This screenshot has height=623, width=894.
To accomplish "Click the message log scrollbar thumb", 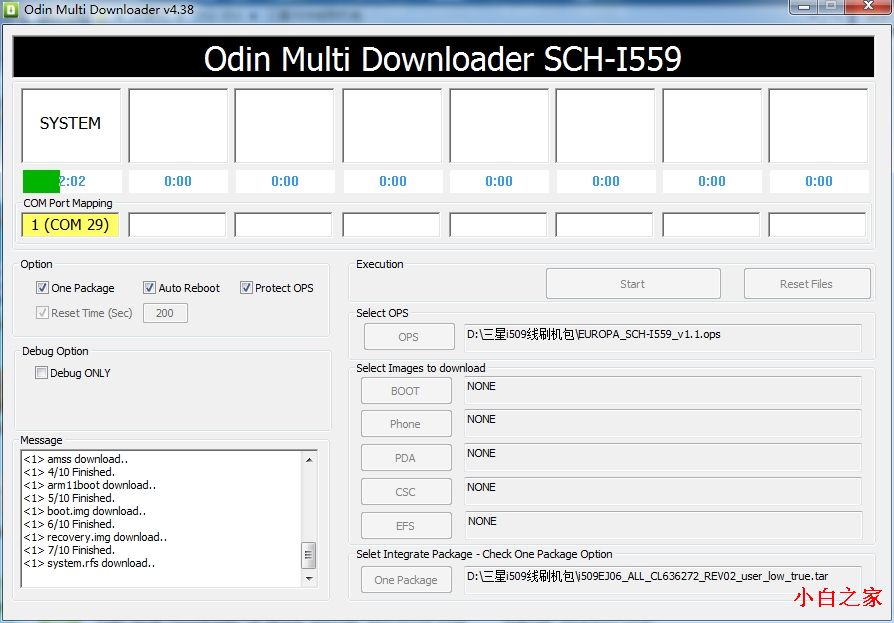I will 308,555.
